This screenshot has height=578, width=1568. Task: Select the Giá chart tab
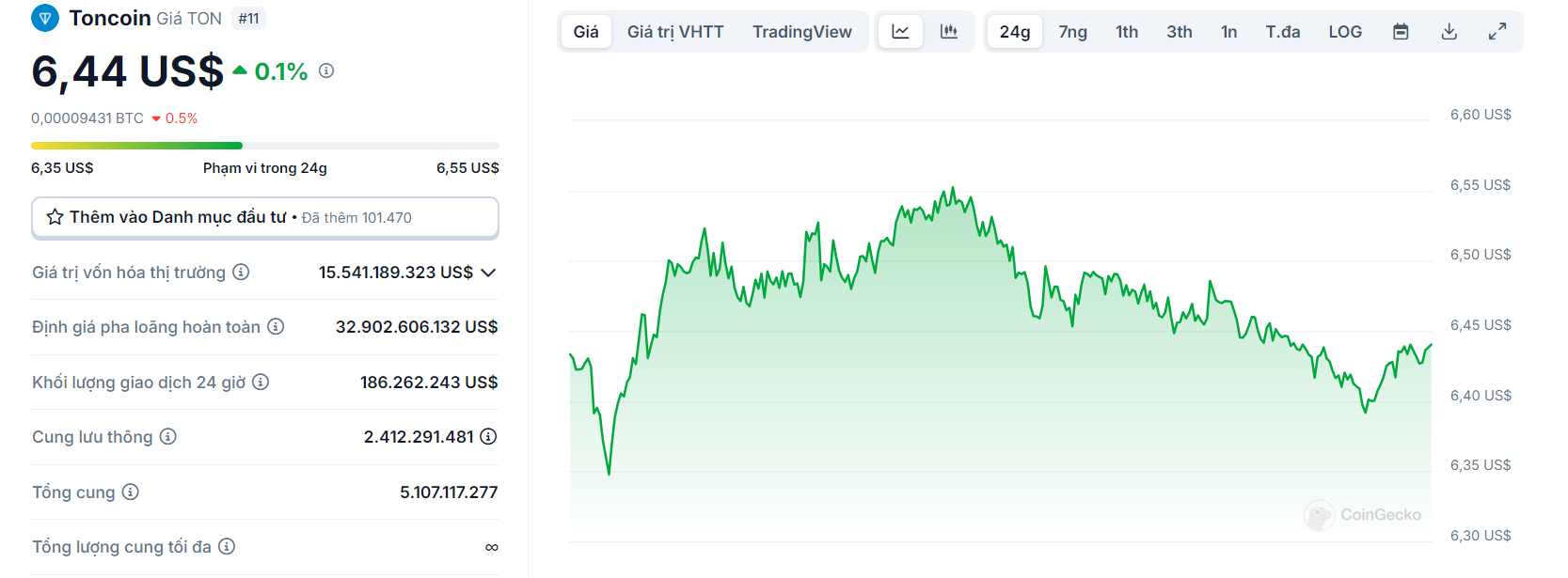click(586, 32)
